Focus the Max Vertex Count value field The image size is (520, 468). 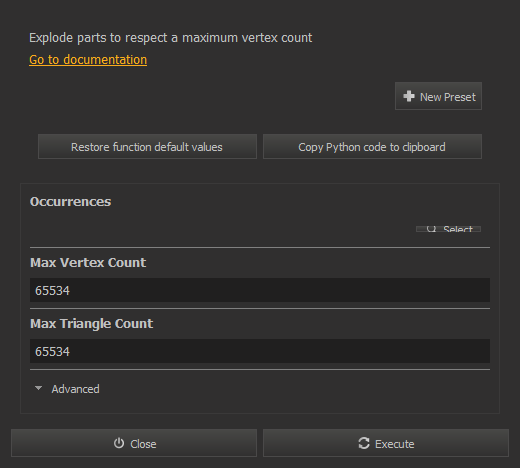tap(260, 290)
